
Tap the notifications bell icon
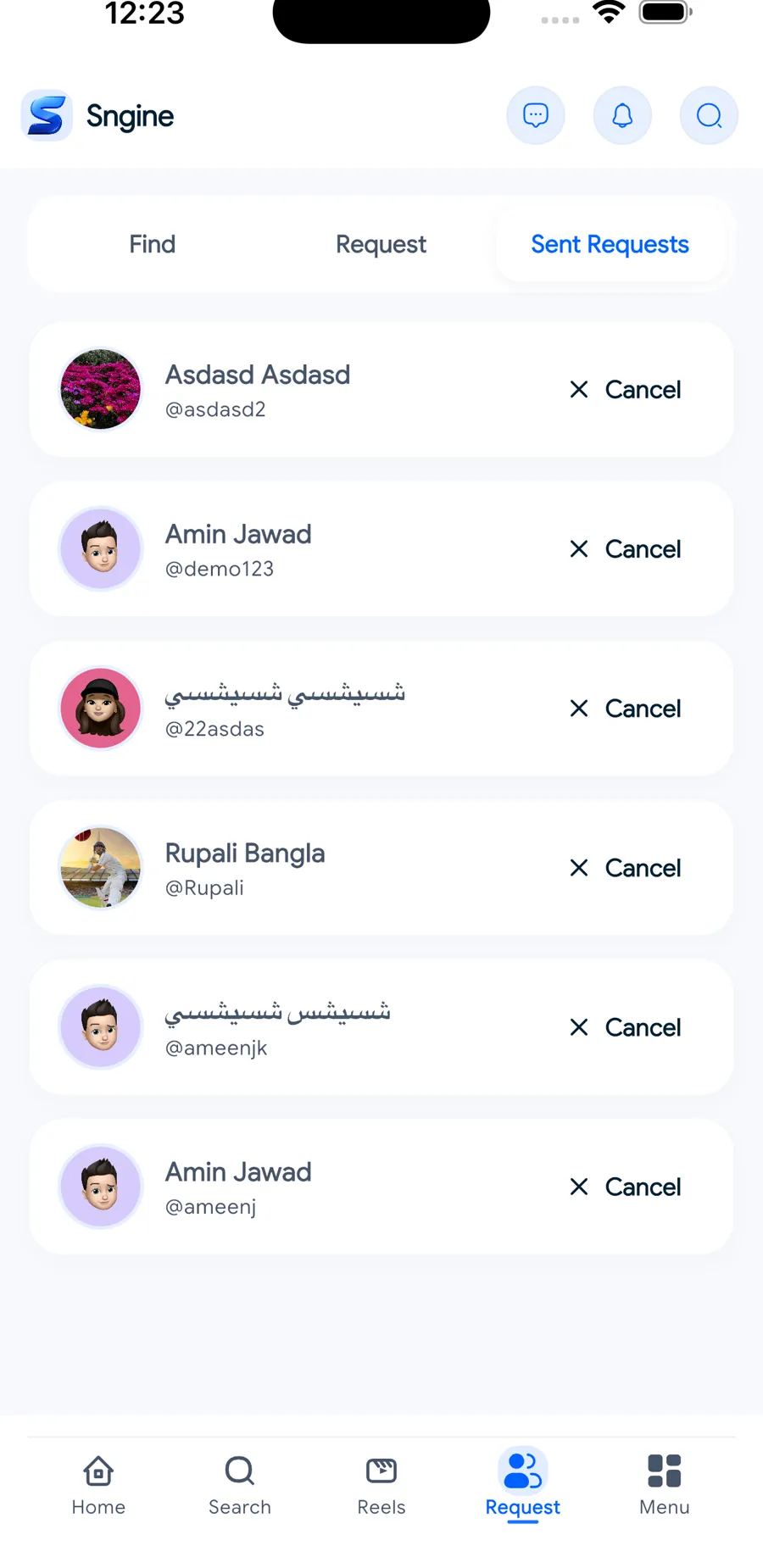tap(622, 115)
